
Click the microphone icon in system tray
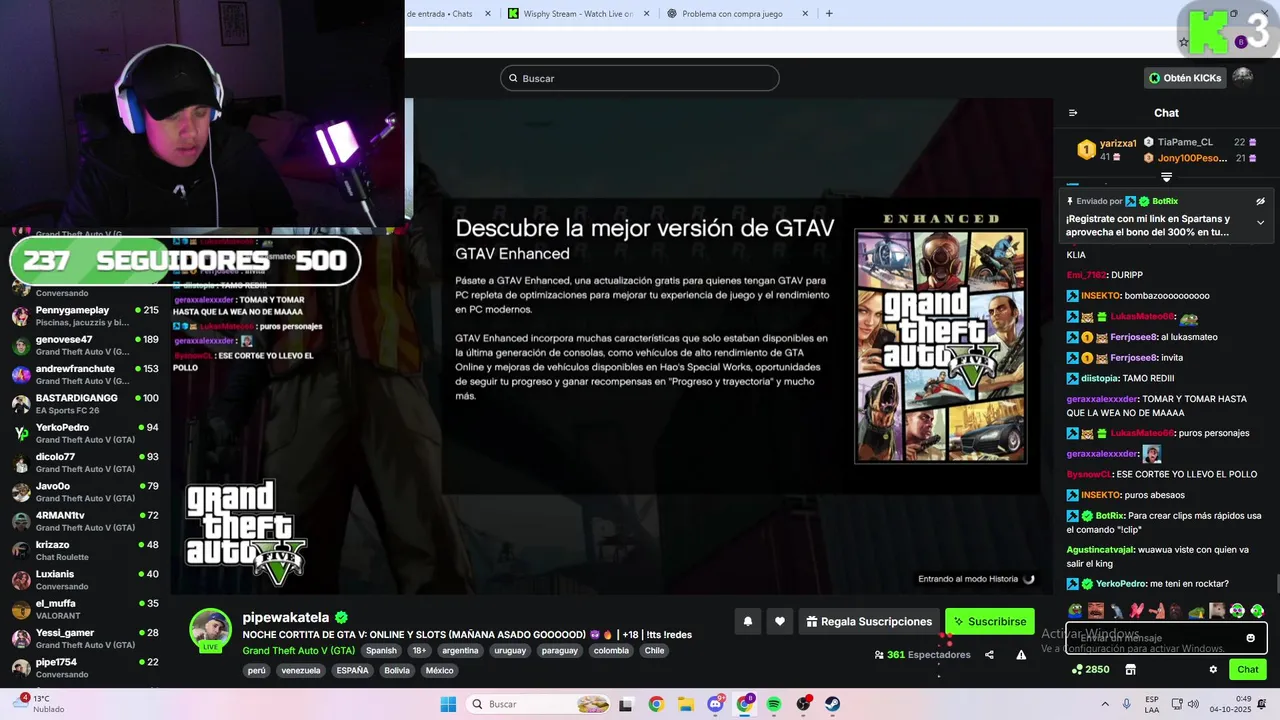[1127, 704]
